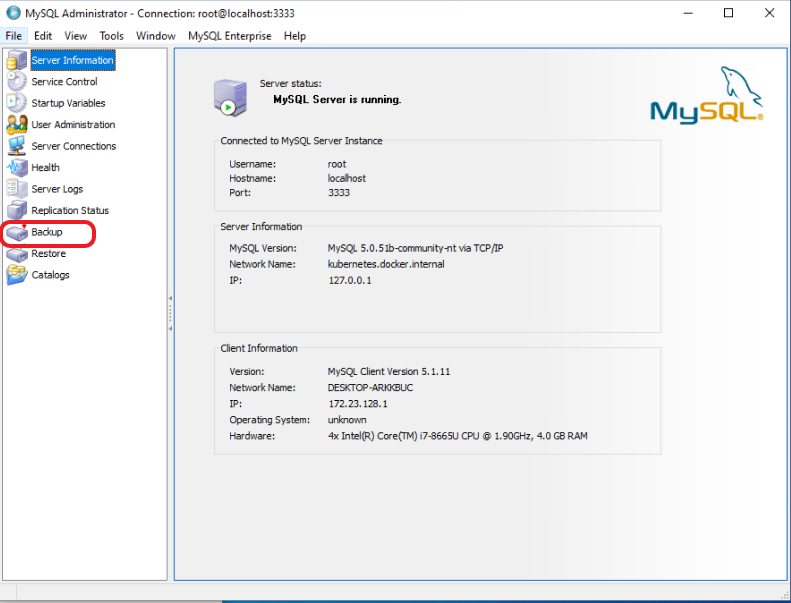
Task: Select the Server Connections icon
Action: pyautogui.click(x=17, y=146)
